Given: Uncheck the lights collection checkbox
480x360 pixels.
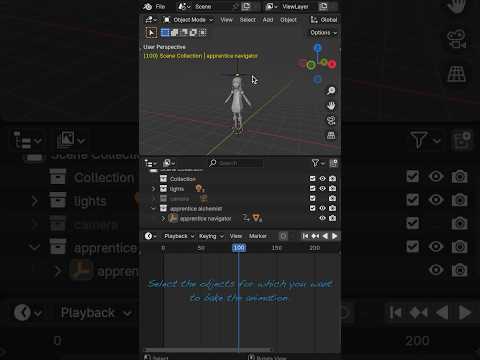Looking at the screenshot, I should click(x=312, y=188).
